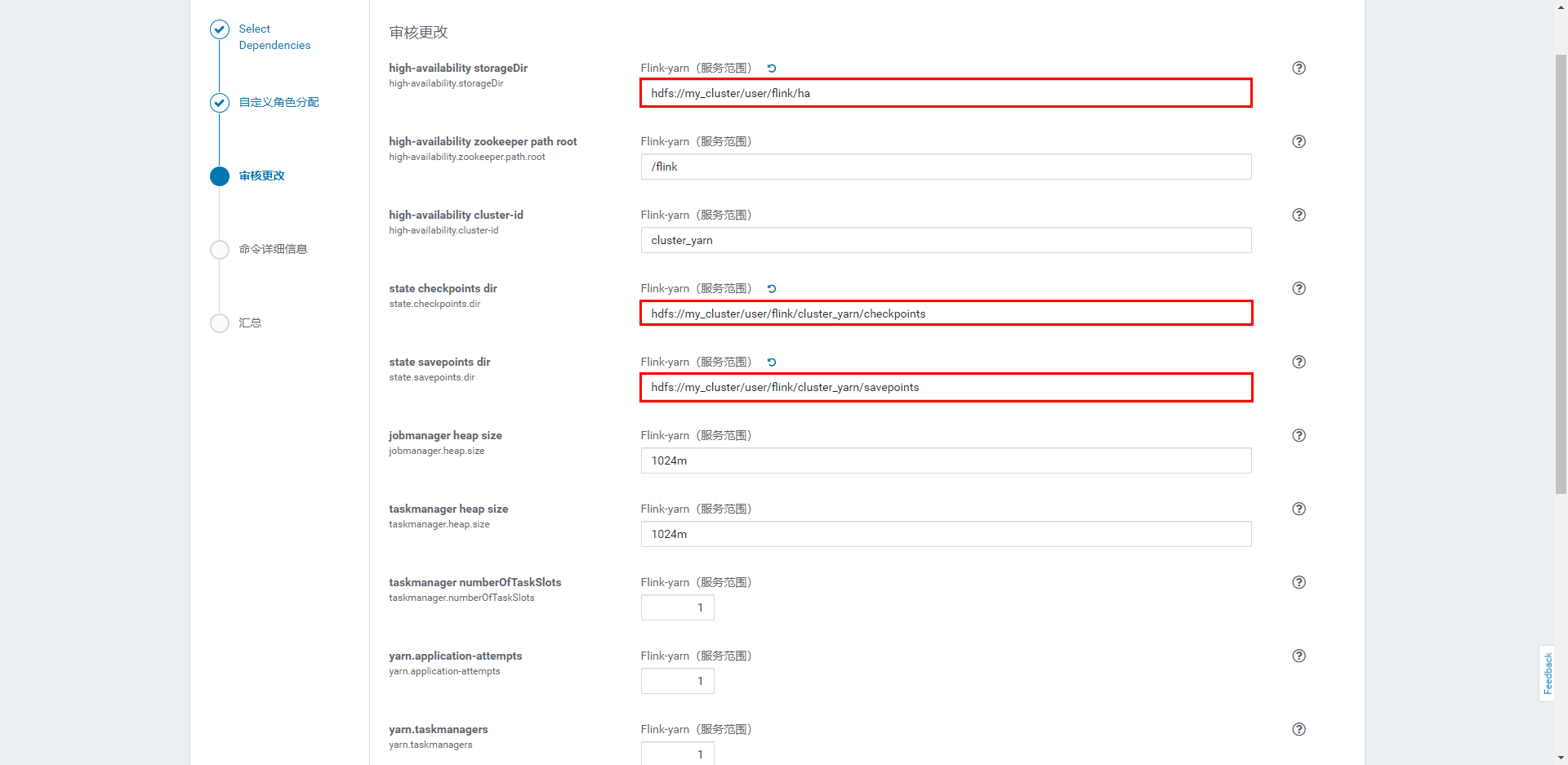Open help for high-availability cluster-id
The height and width of the screenshot is (765, 1568).
pyautogui.click(x=1298, y=215)
